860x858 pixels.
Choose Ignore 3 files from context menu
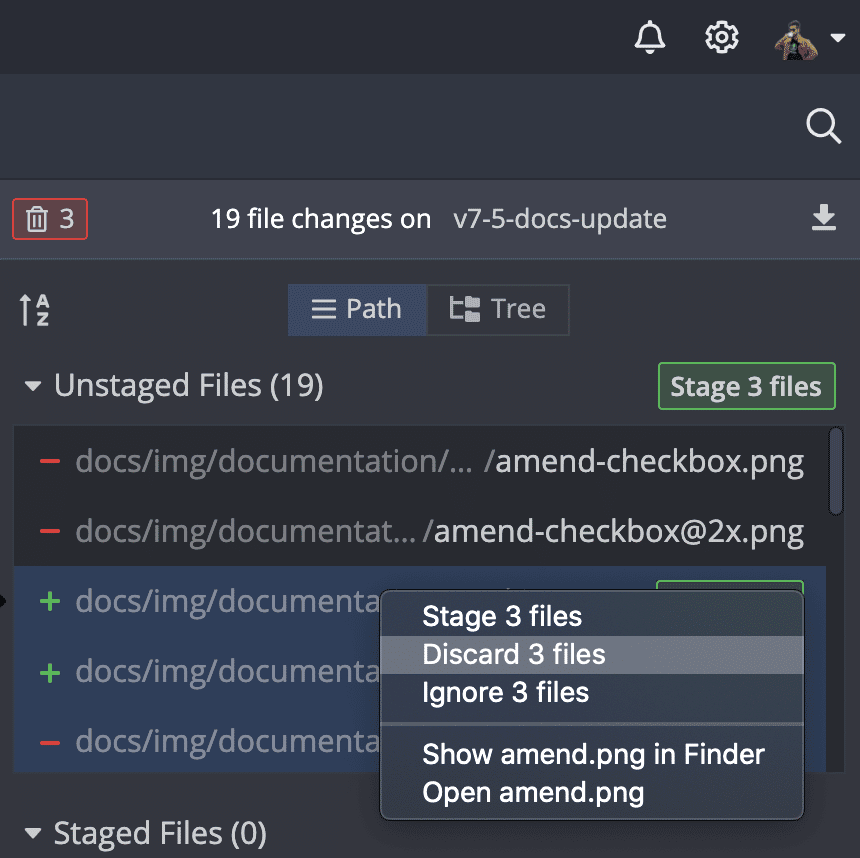pyautogui.click(x=506, y=693)
